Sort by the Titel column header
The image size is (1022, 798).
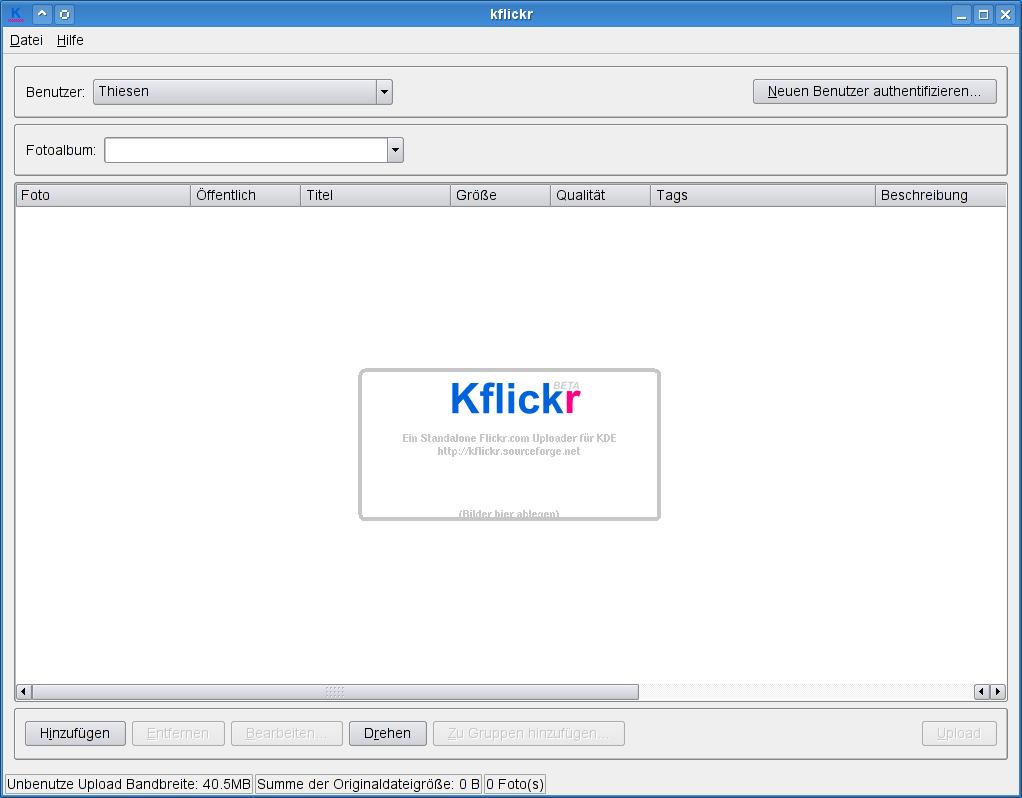(x=375, y=195)
